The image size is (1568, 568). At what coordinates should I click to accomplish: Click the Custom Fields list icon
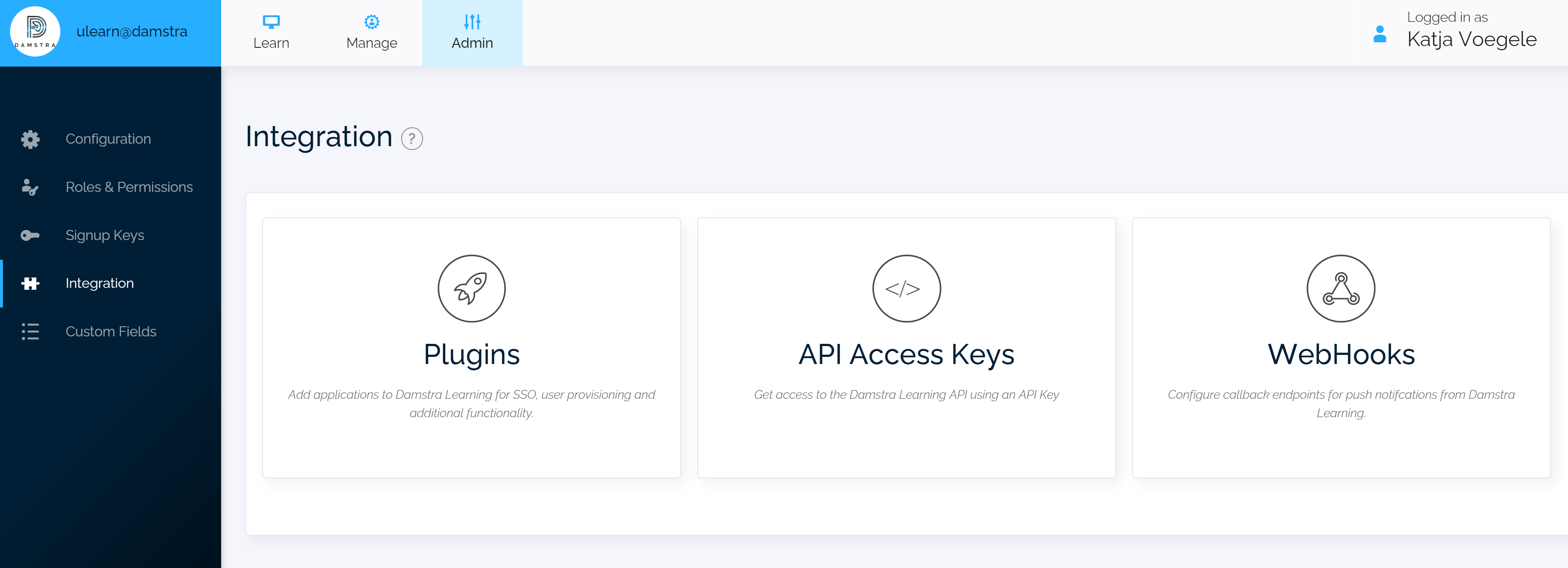point(30,331)
